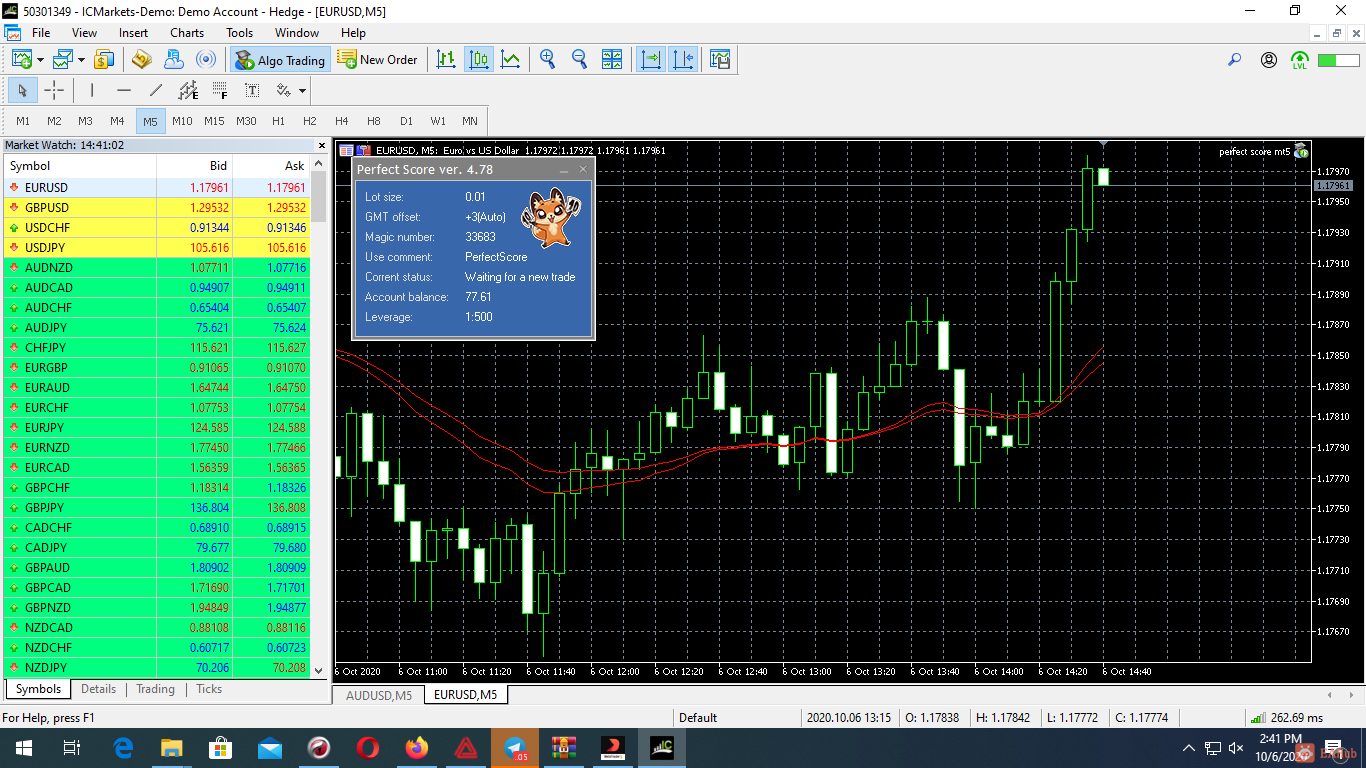Click the Market Watch vertical scrollbar thumb

click(x=319, y=196)
